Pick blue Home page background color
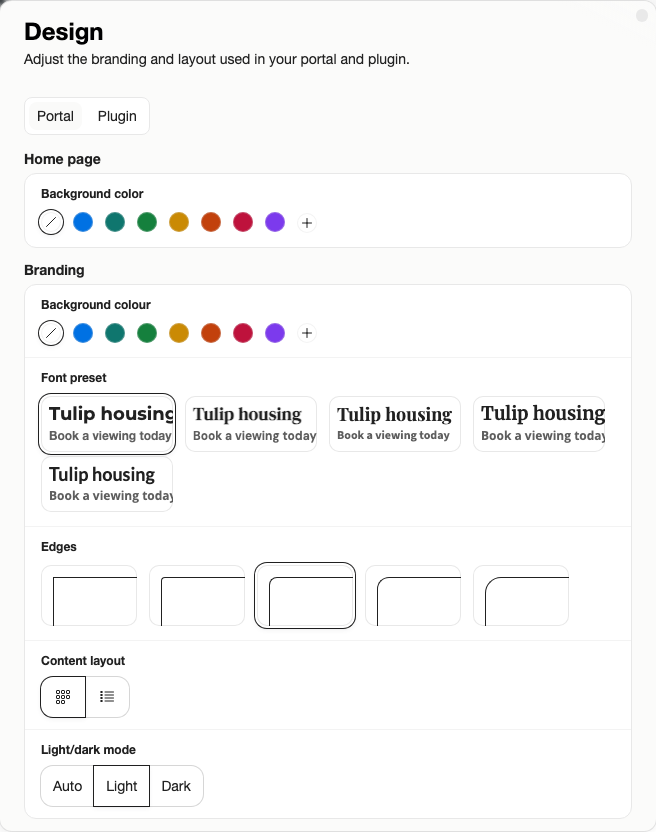 (x=83, y=222)
